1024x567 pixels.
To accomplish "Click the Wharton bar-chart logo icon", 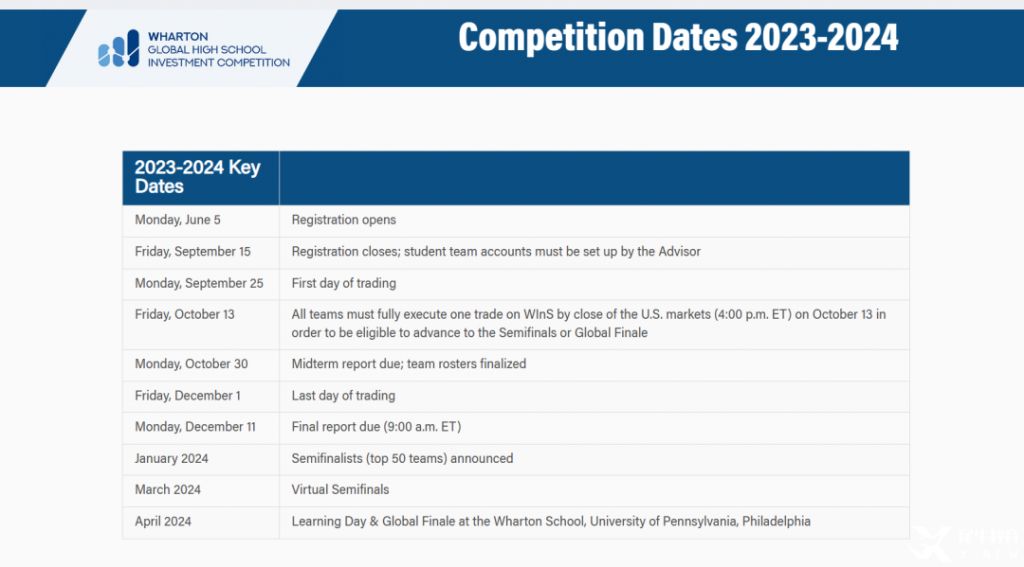I will [119, 48].
